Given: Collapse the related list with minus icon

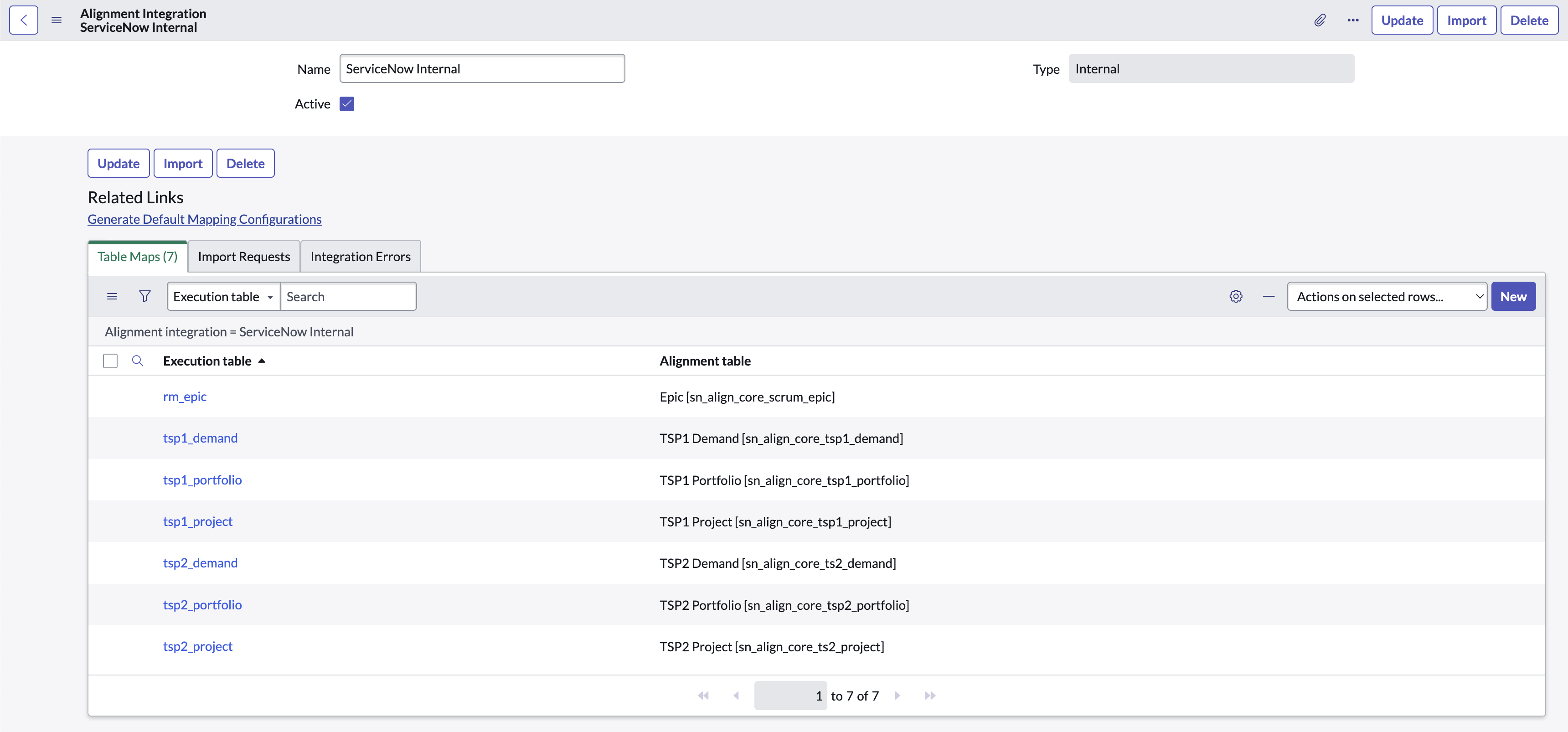Looking at the screenshot, I should 1269,296.
